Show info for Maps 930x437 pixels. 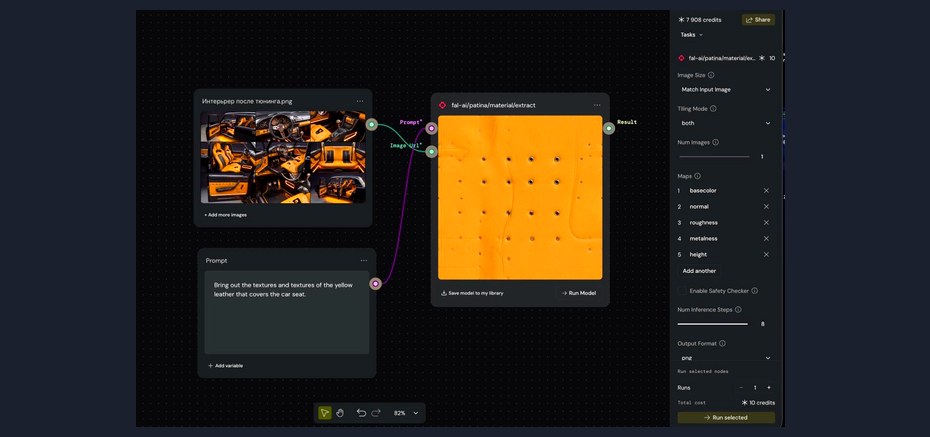(697, 176)
